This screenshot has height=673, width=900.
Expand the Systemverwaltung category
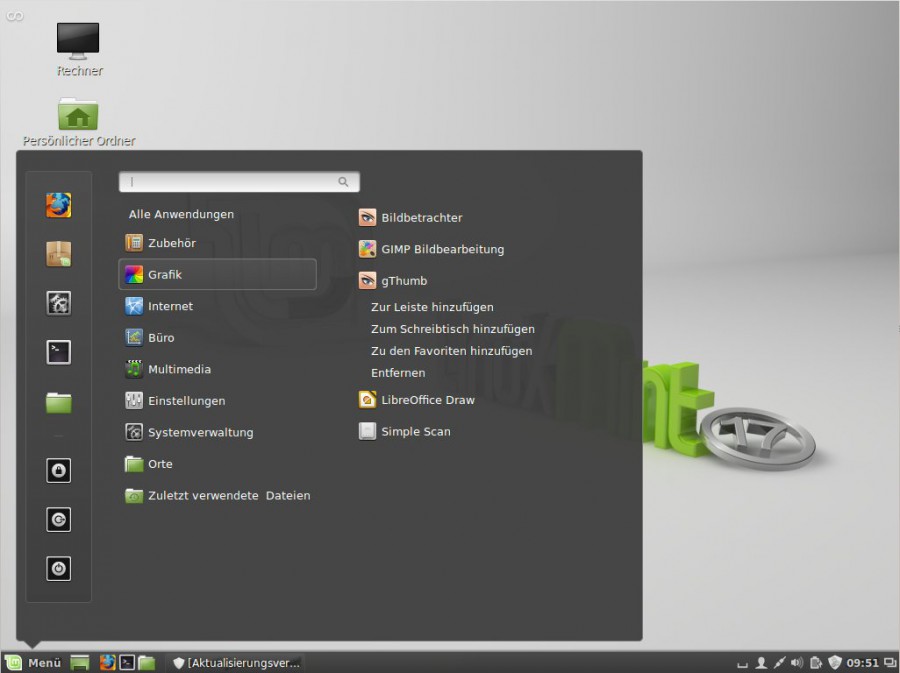(200, 432)
